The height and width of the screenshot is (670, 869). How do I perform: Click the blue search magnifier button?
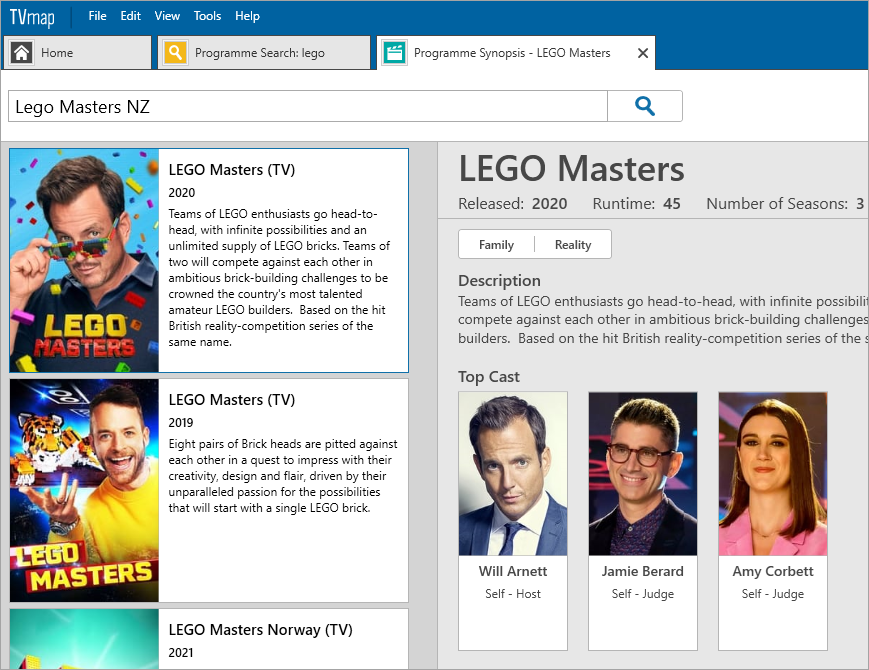(645, 106)
